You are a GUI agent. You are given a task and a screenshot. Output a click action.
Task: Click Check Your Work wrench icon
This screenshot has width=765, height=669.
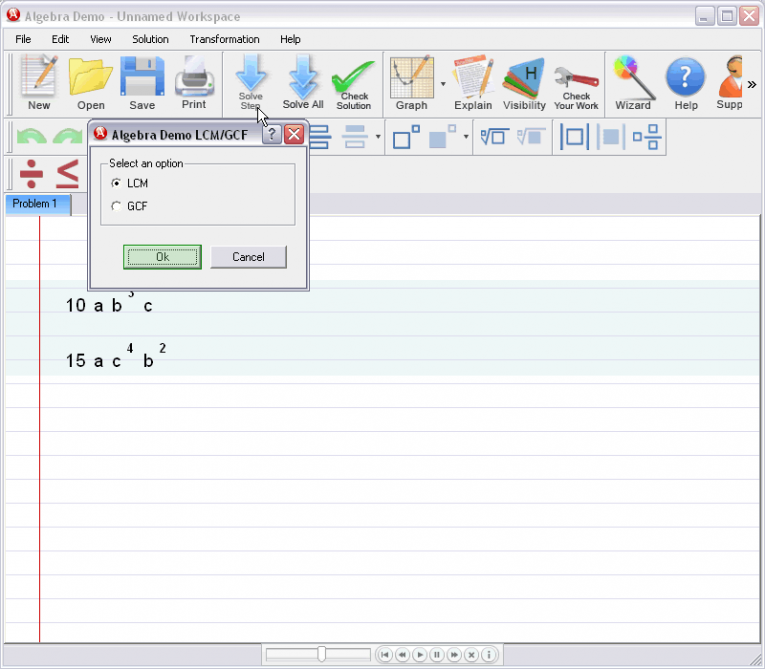click(x=576, y=87)
